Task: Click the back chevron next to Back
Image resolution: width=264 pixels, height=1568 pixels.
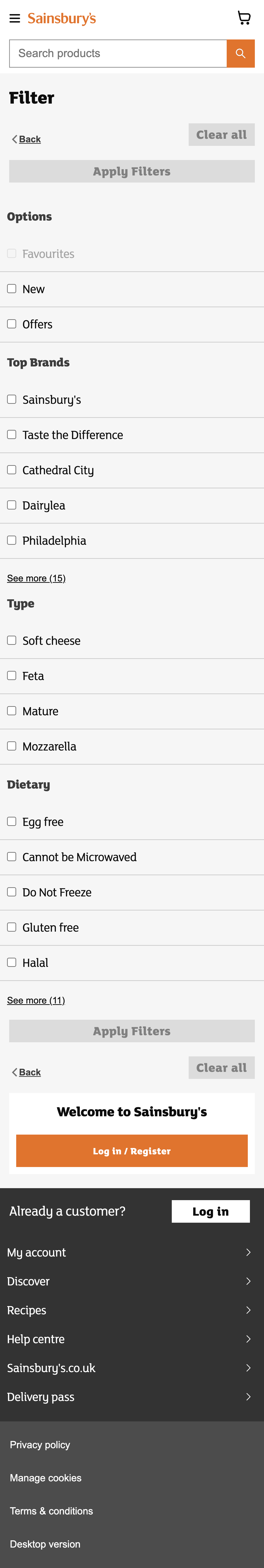Action: (14, 139)
